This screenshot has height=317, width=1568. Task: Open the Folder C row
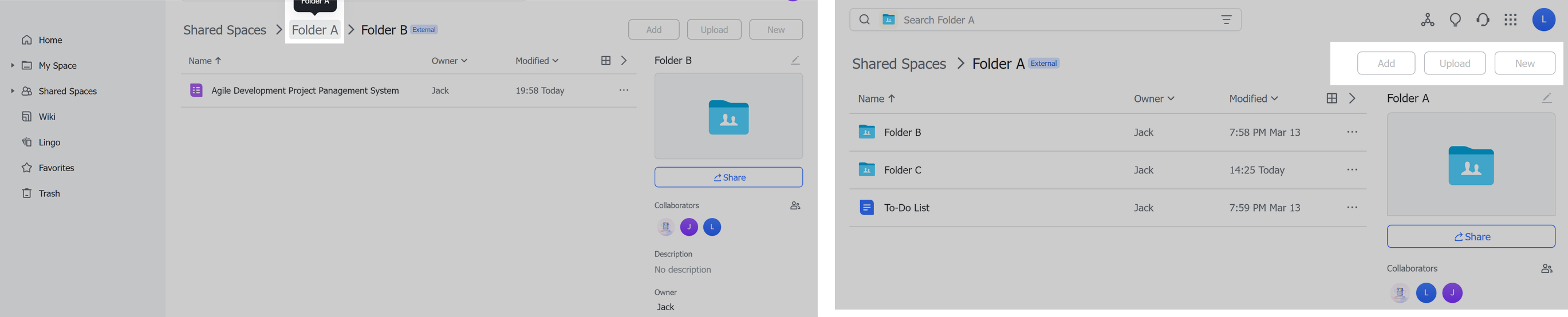902,170
